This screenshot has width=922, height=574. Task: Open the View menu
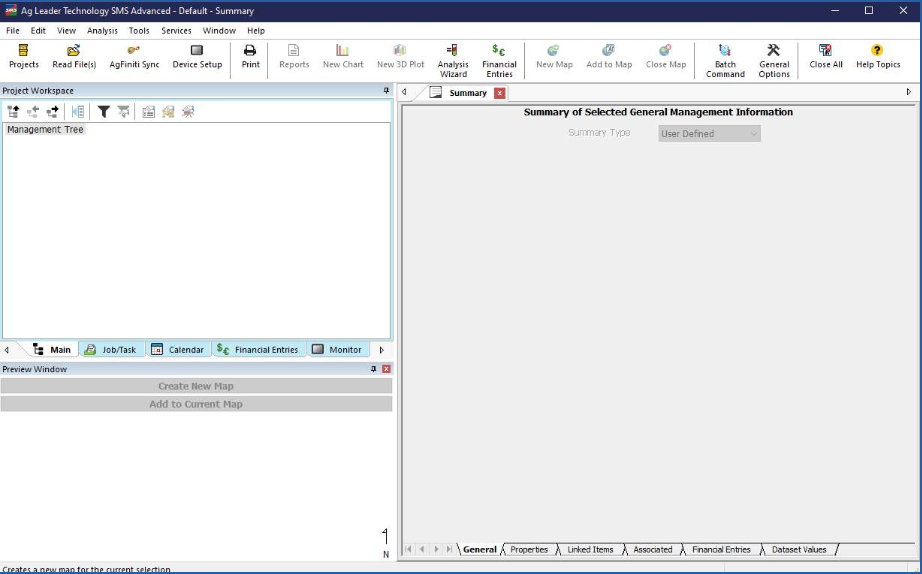[66, 31]
